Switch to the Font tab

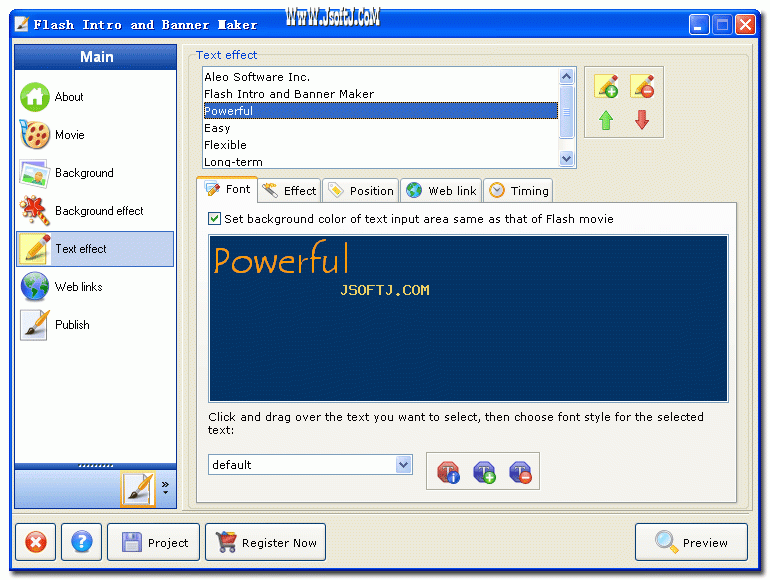tap(227, 189)
